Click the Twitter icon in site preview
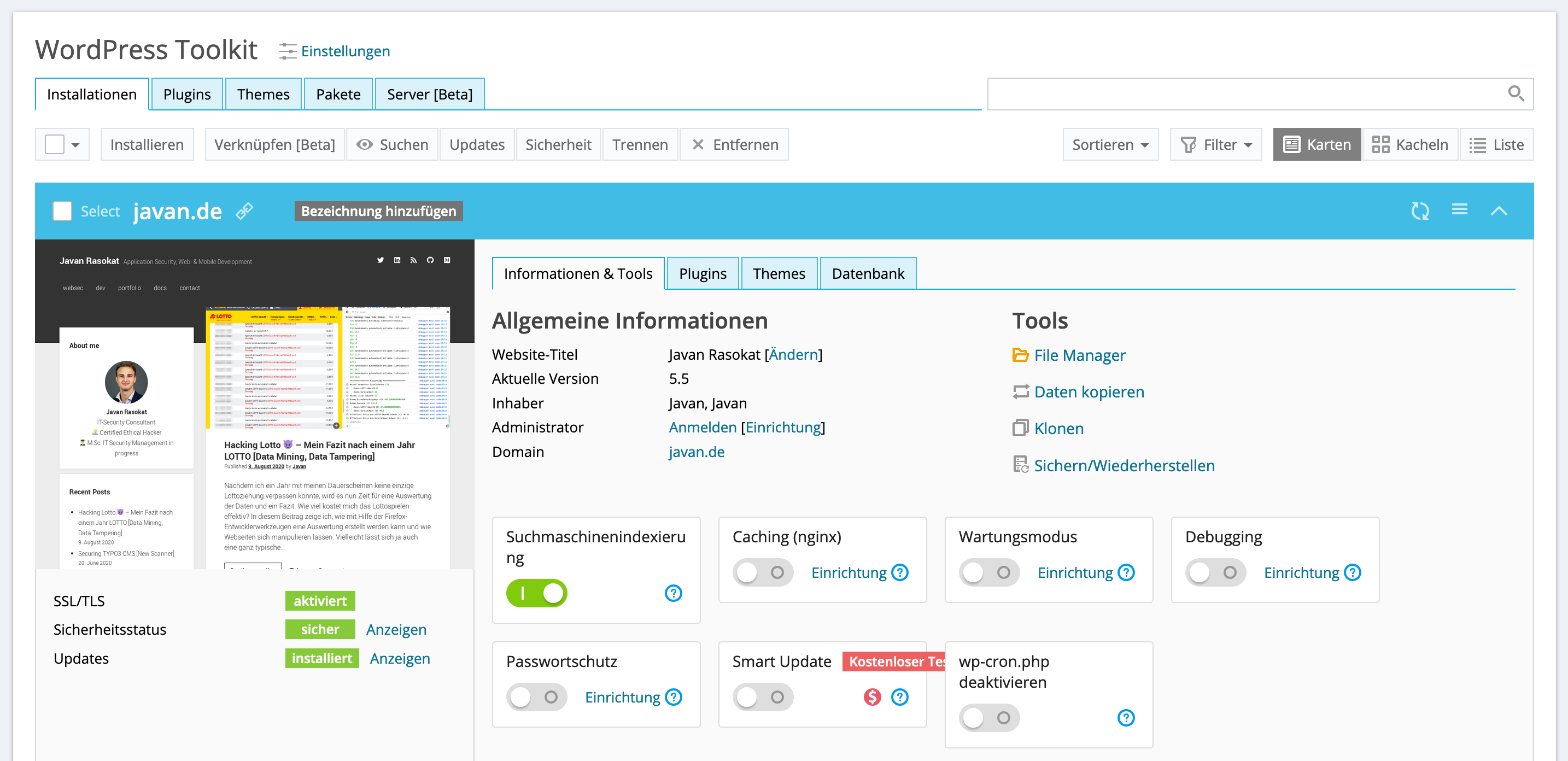 coord(381,260)
